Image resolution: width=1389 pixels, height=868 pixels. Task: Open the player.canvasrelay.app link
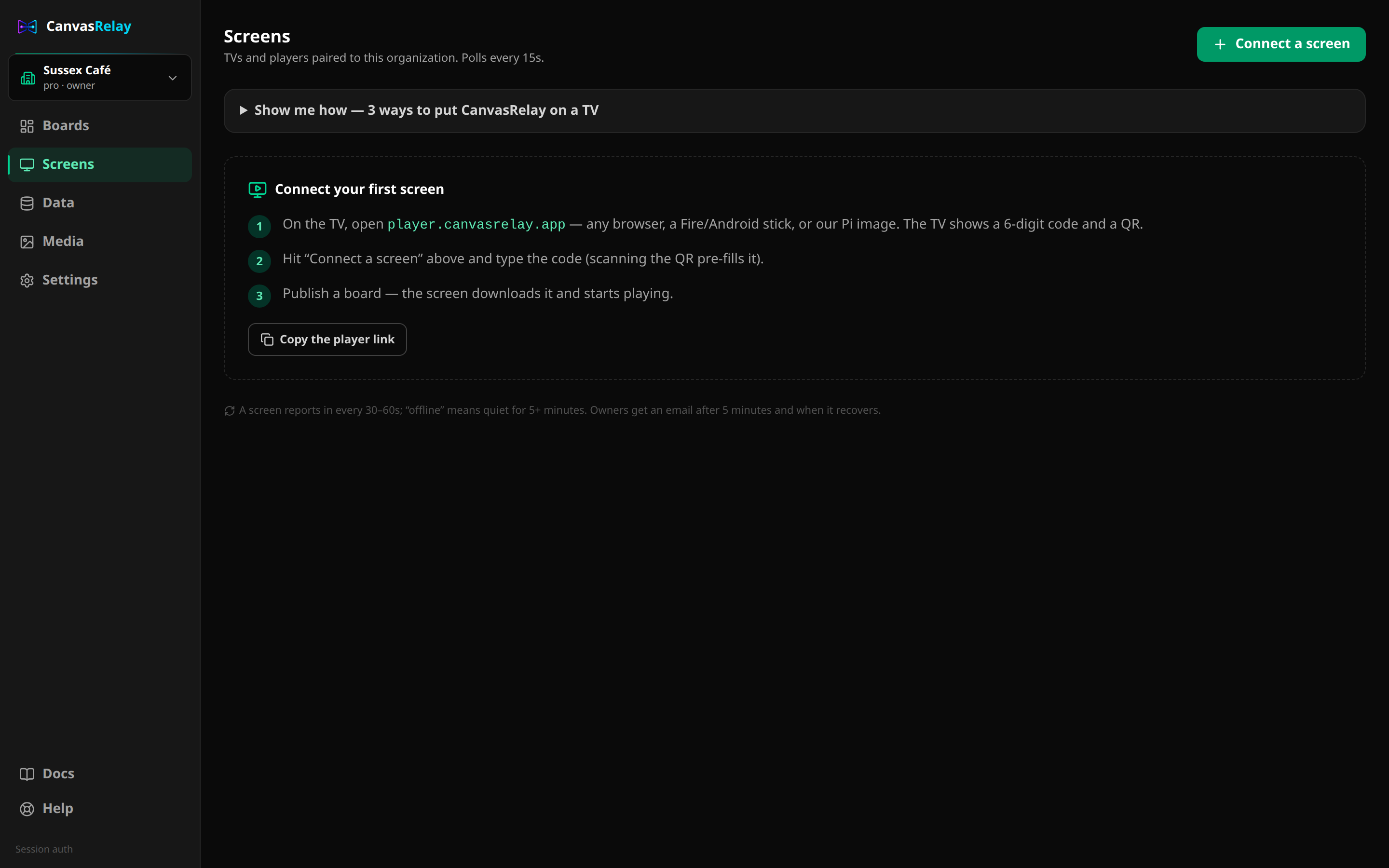tap(477, 224)
